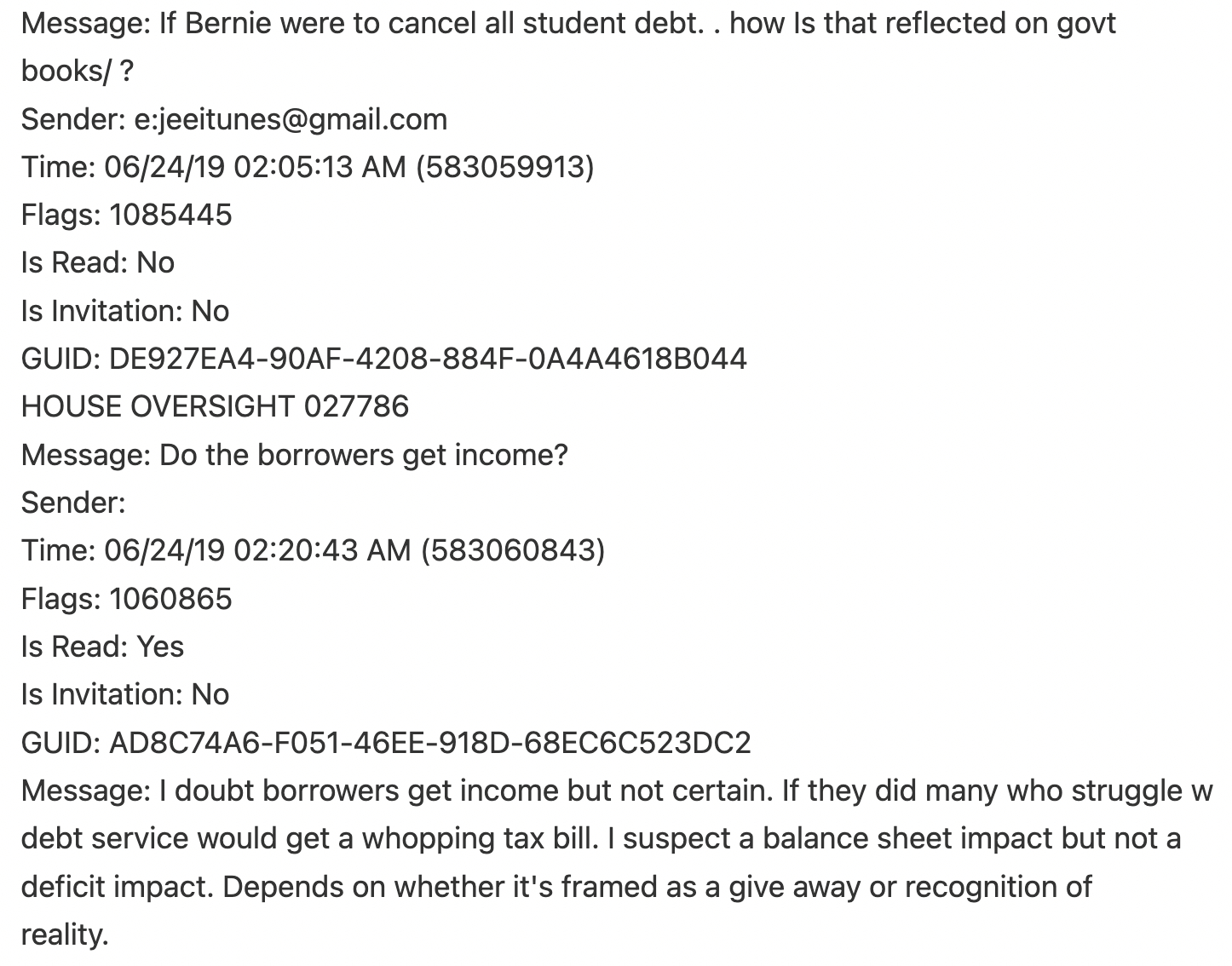Click "Is Invitation: No" above the DE927EA4 GUID
This screenshot has height=966, width=1232.
tap(125, 311)
